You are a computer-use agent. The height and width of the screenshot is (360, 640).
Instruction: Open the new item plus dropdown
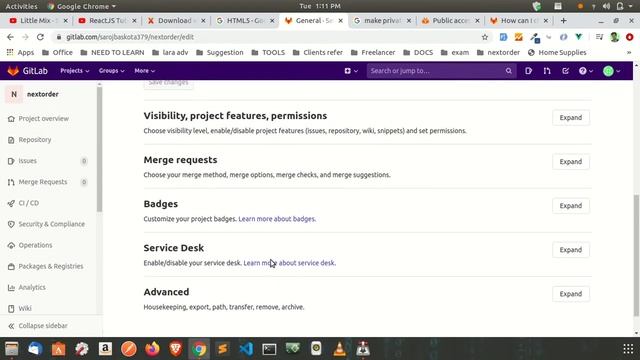[x=351, y=71]
